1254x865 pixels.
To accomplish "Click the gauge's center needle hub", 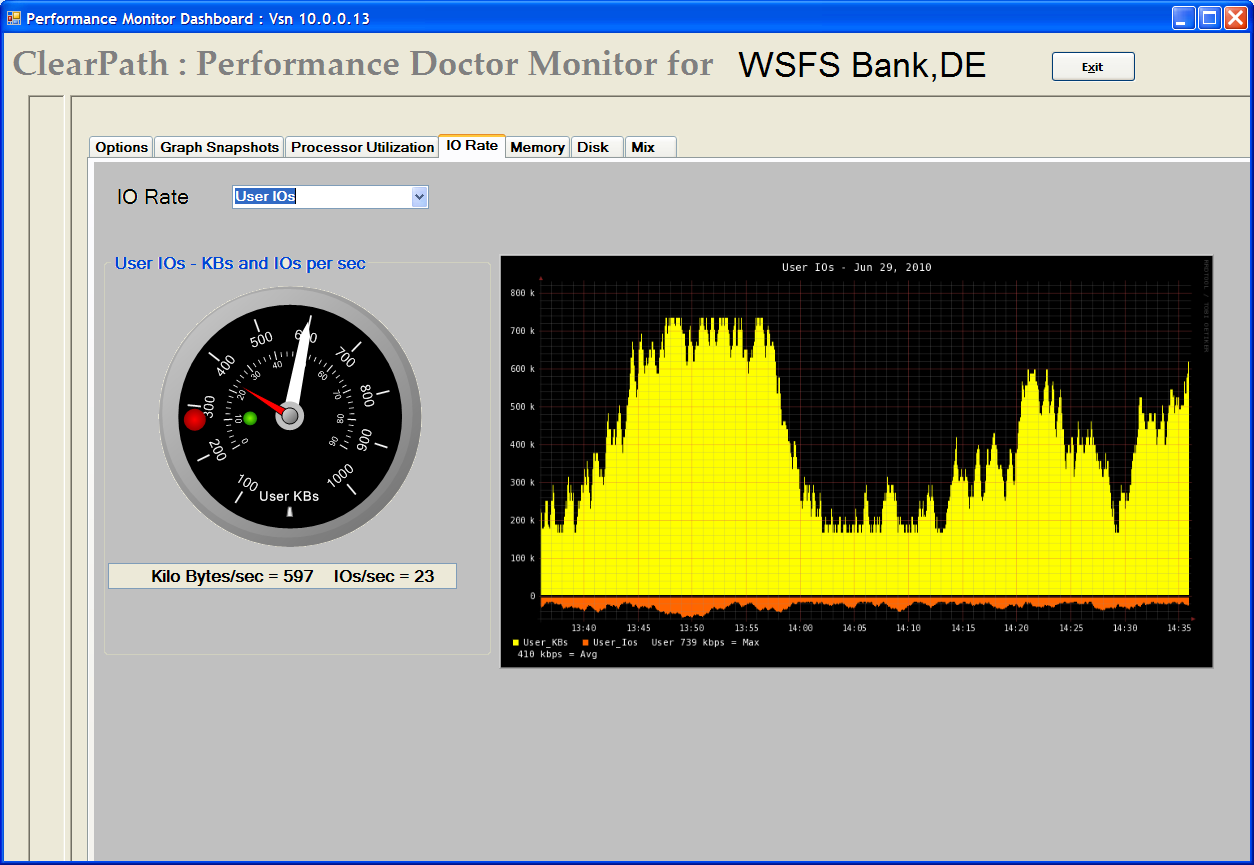I will [290, 416].
